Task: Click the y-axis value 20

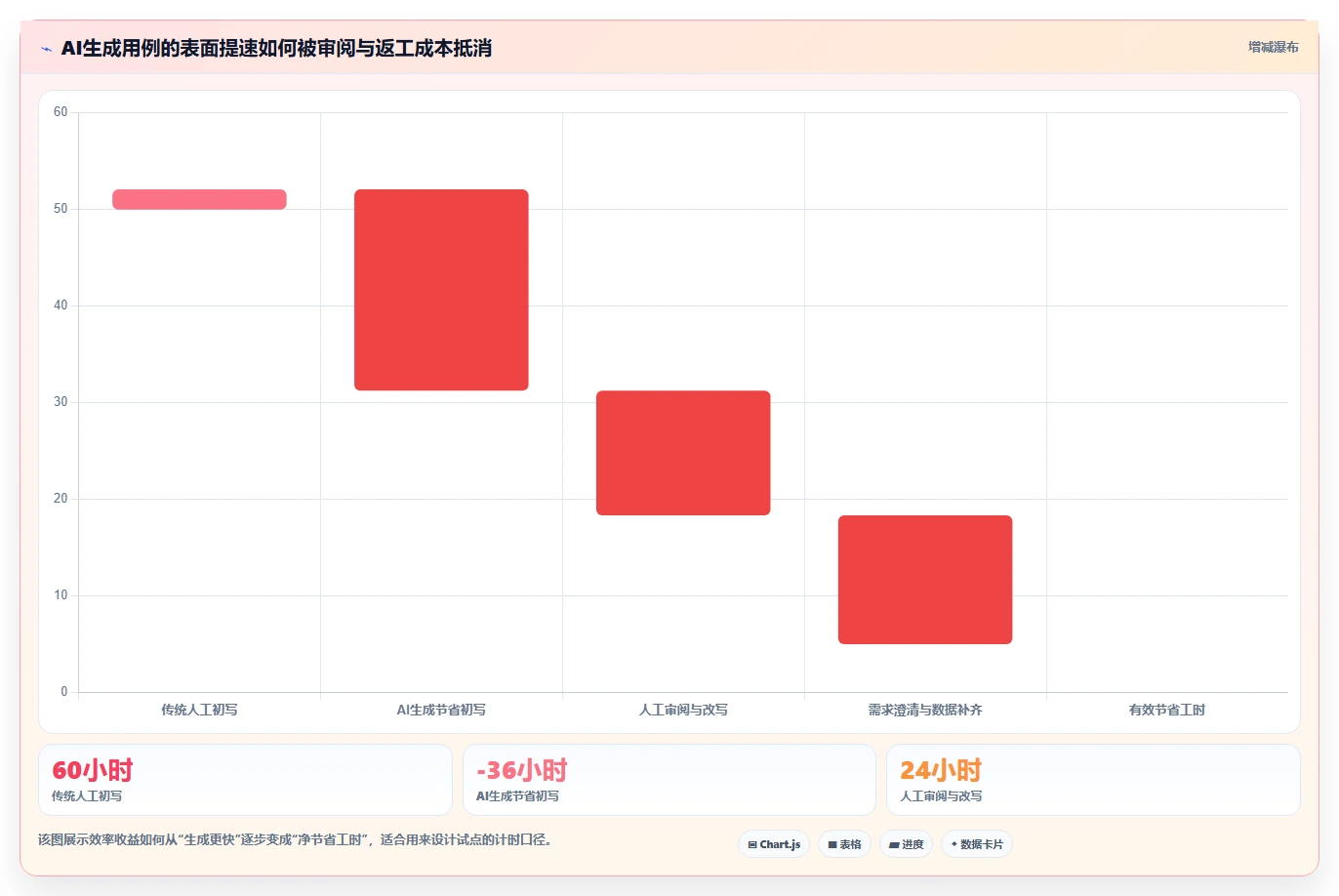Action: pos(61,499)
